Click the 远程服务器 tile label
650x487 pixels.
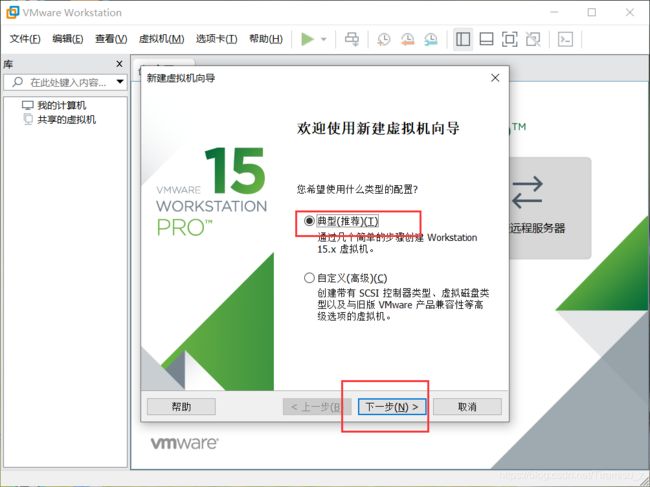pyautogui.click(x=537, y=228)
